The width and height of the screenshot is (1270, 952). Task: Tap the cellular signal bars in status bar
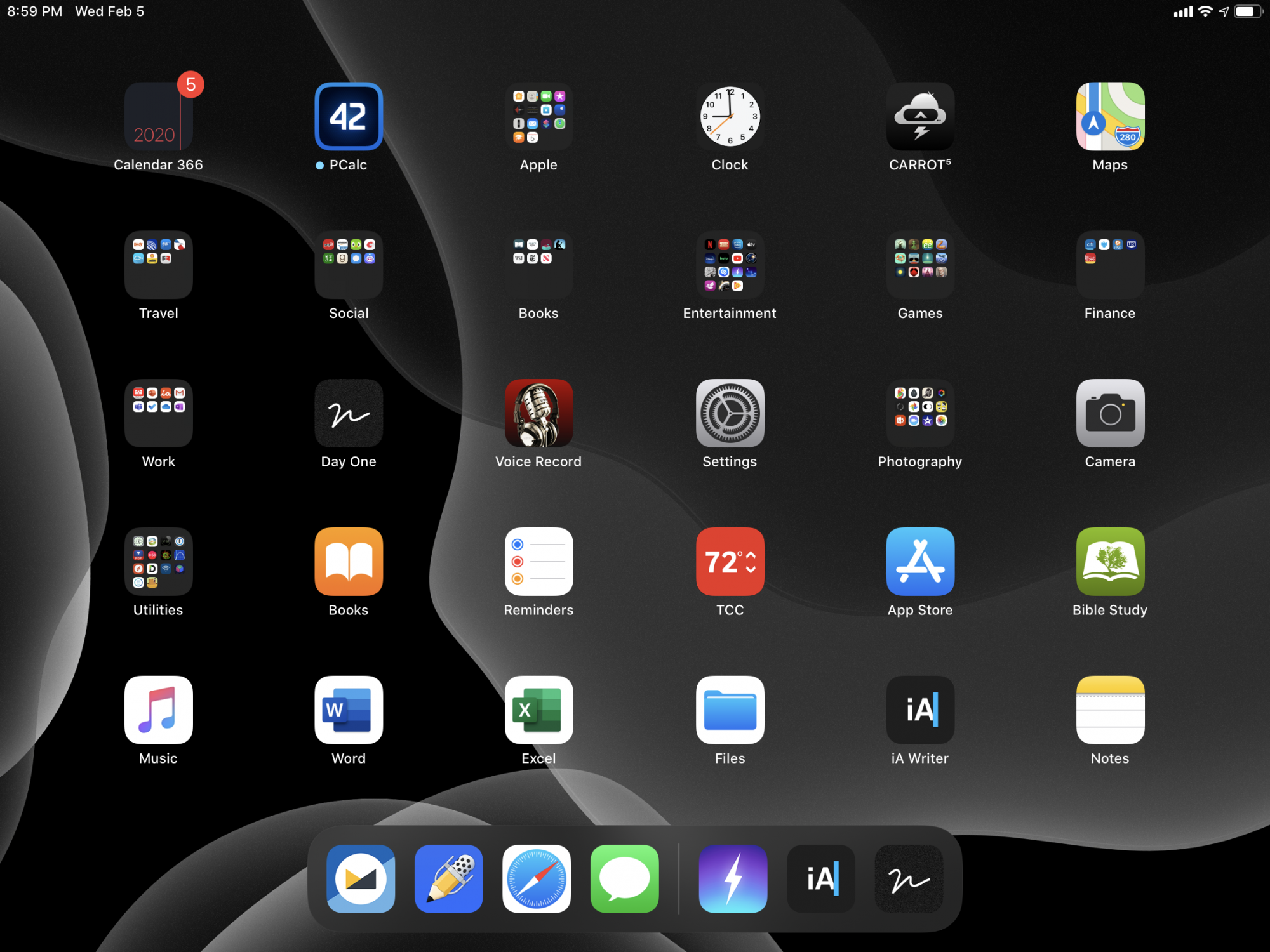(1183, 11)
